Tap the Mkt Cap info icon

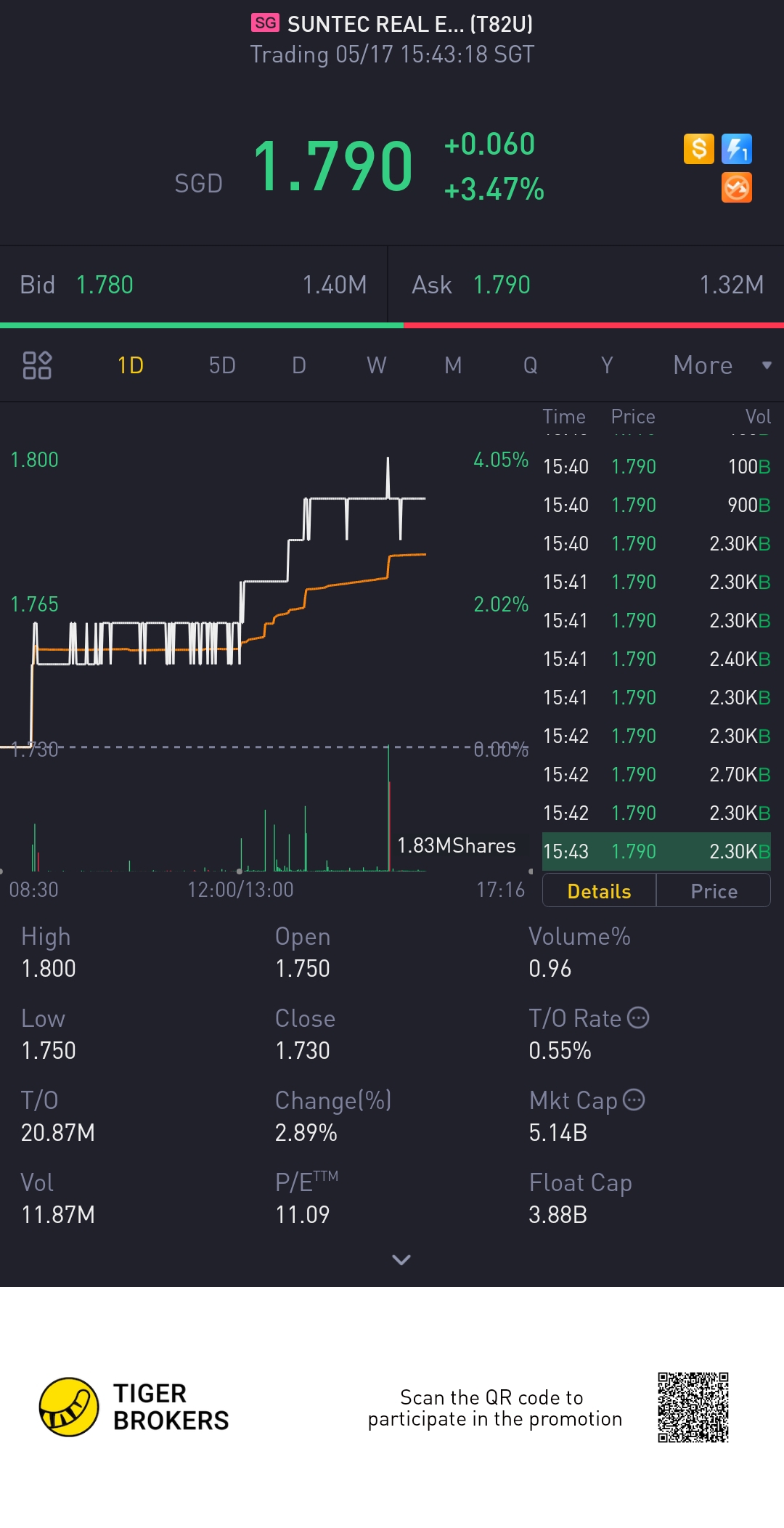(x=634, y=1100)
